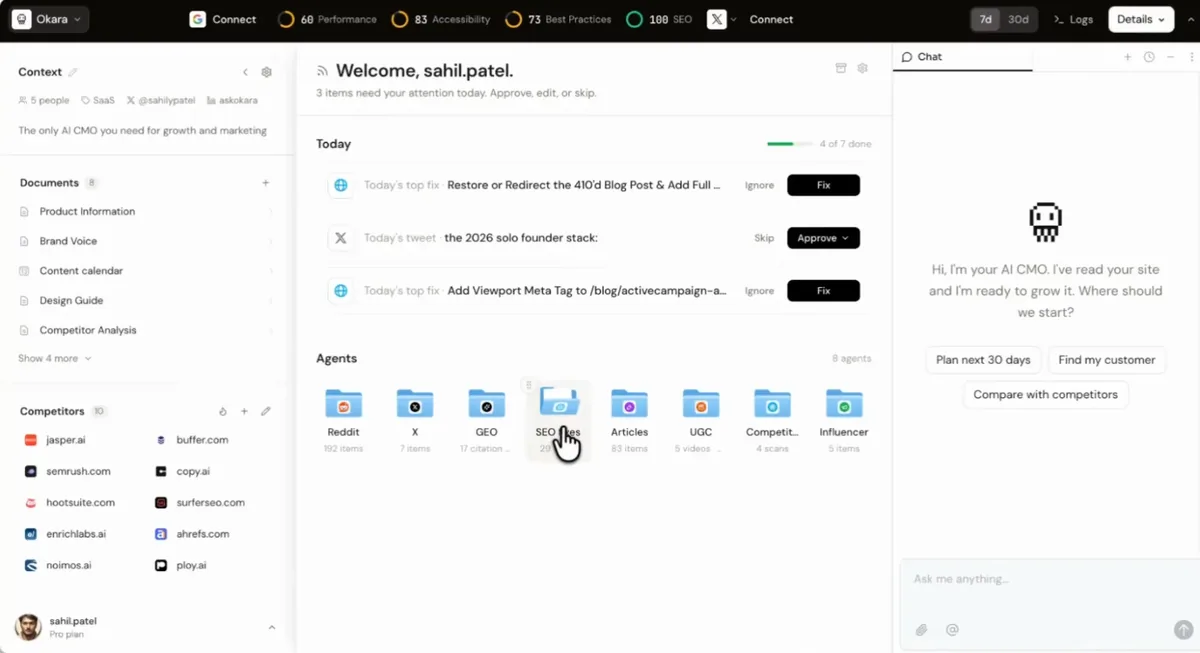Open Approve dropdown for today's tweet

click(823, 238)
